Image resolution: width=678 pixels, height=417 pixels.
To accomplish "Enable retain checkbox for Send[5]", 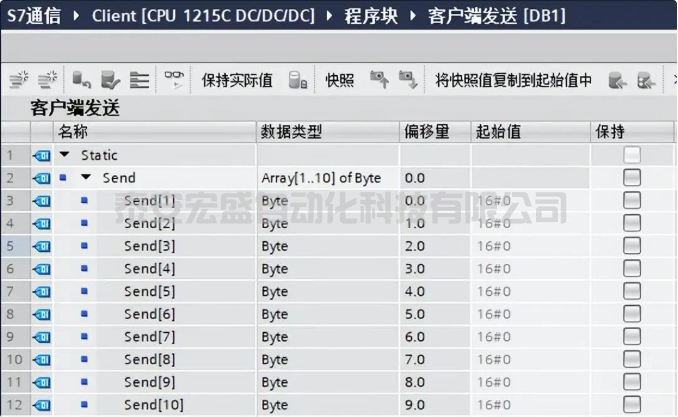I will point(631,291).
